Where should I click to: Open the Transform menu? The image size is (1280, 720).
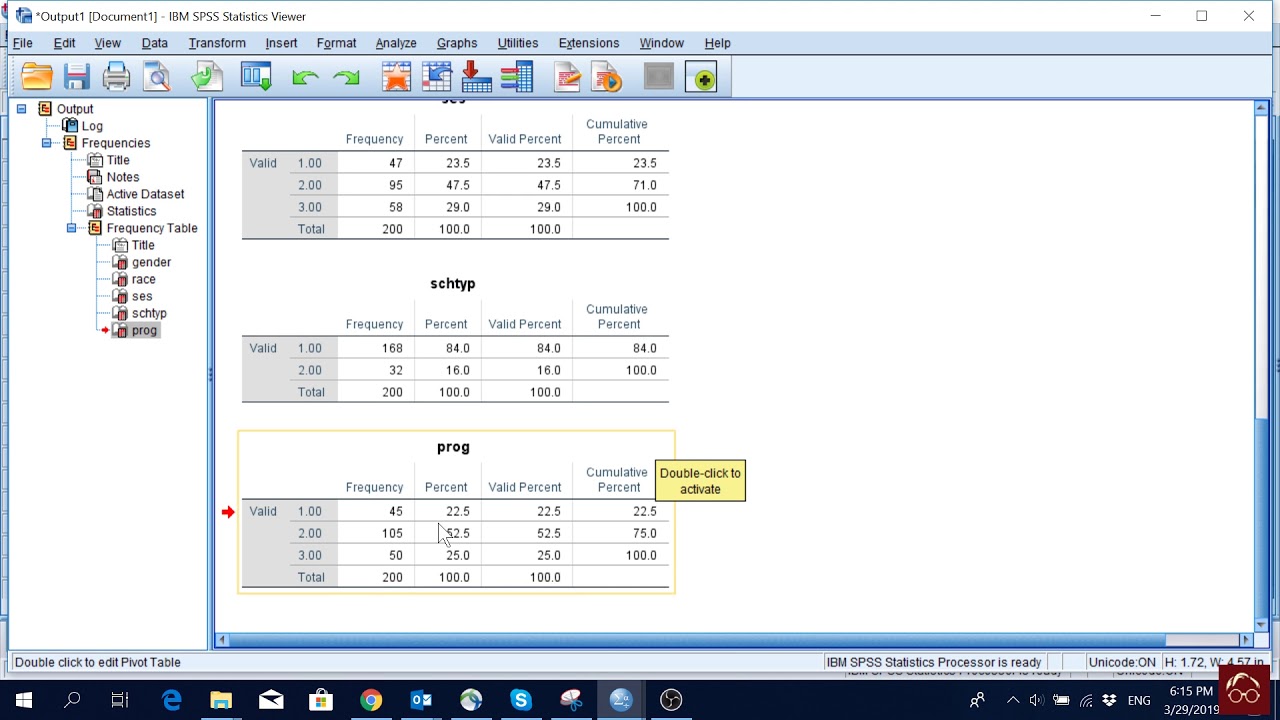[x=217, y=43]
